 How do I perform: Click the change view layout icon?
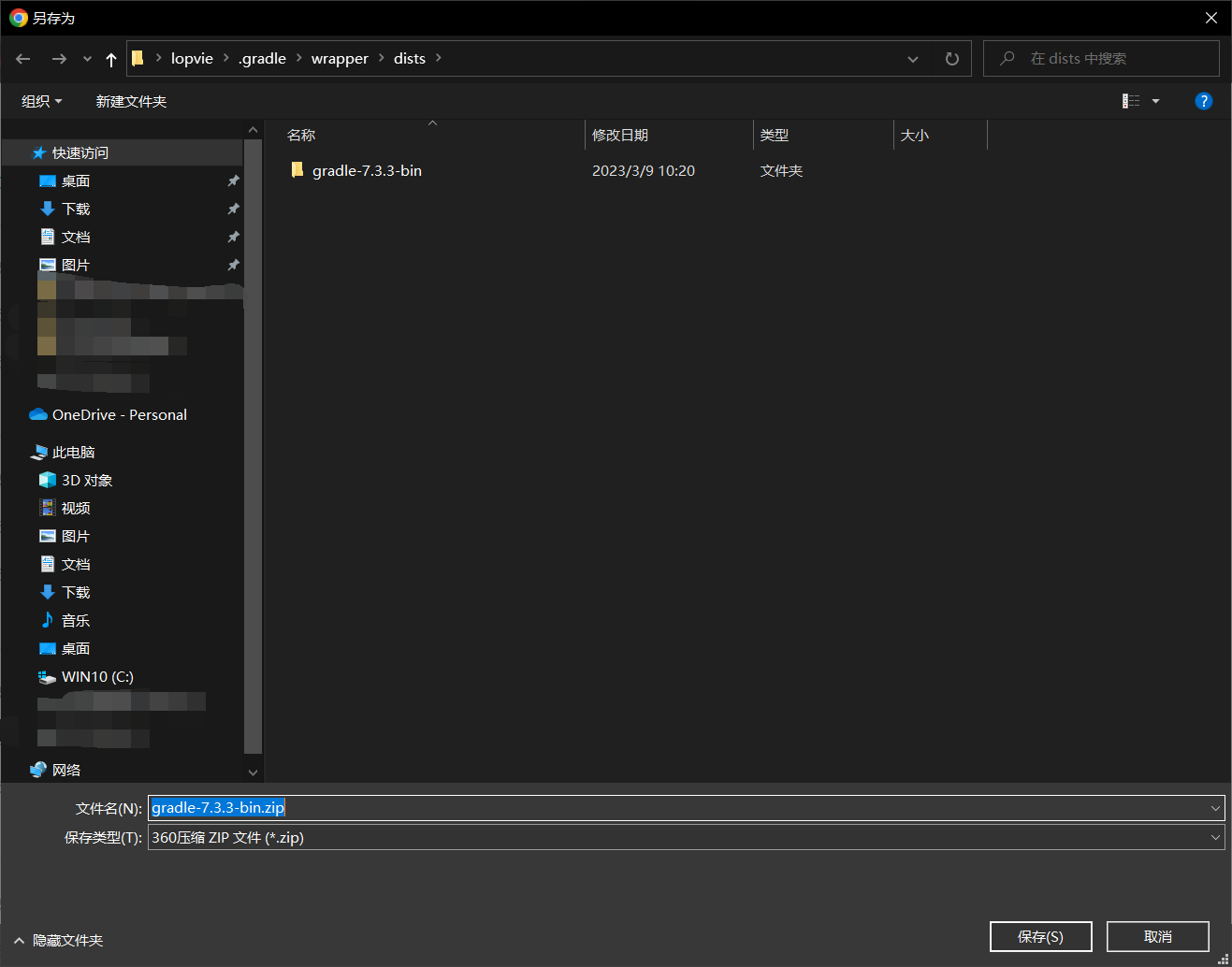pos(1131,101)
